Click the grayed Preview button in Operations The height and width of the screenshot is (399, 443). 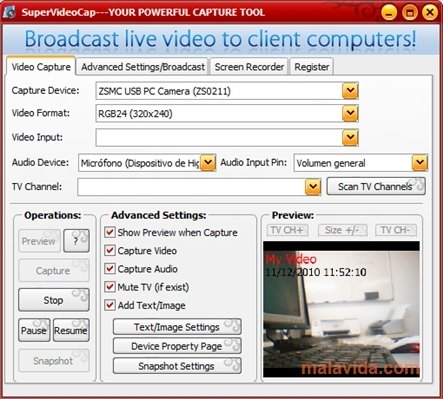click(39, 241)
